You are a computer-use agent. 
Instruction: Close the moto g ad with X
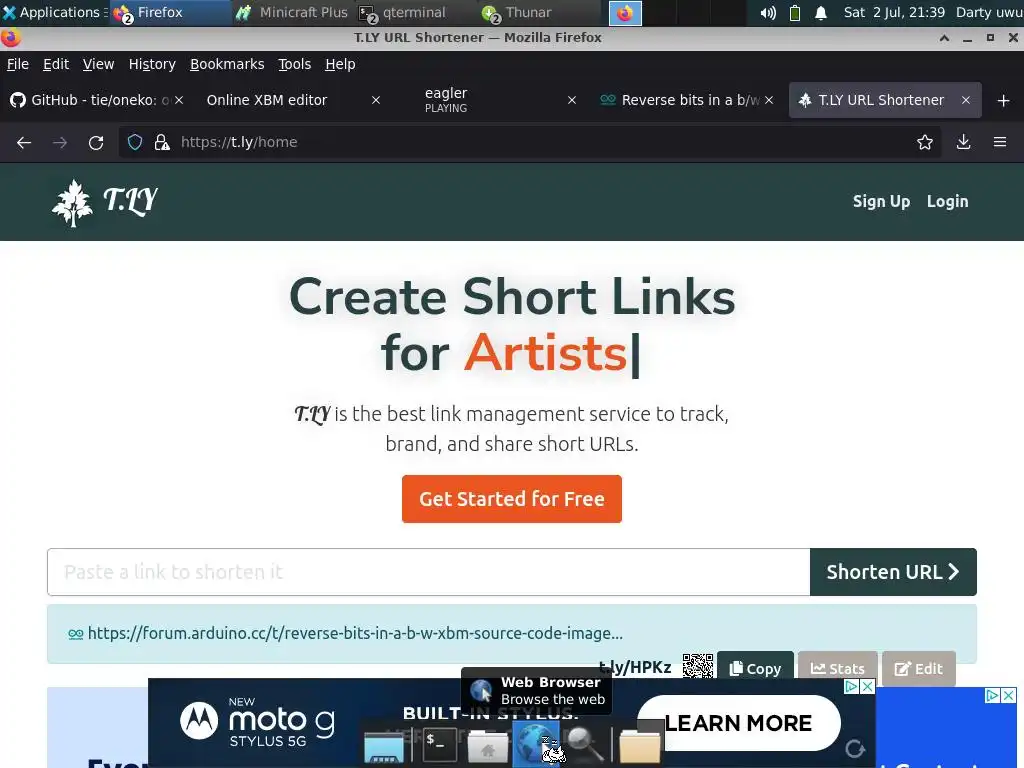867,686
